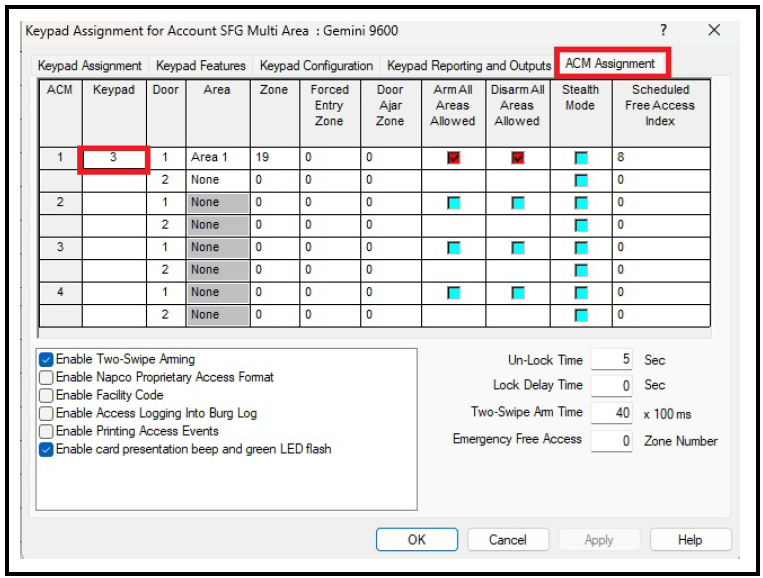This screenshot has width=763, height=578.
Task: Open Help for this dialog
Action: (x=690, y=540)
